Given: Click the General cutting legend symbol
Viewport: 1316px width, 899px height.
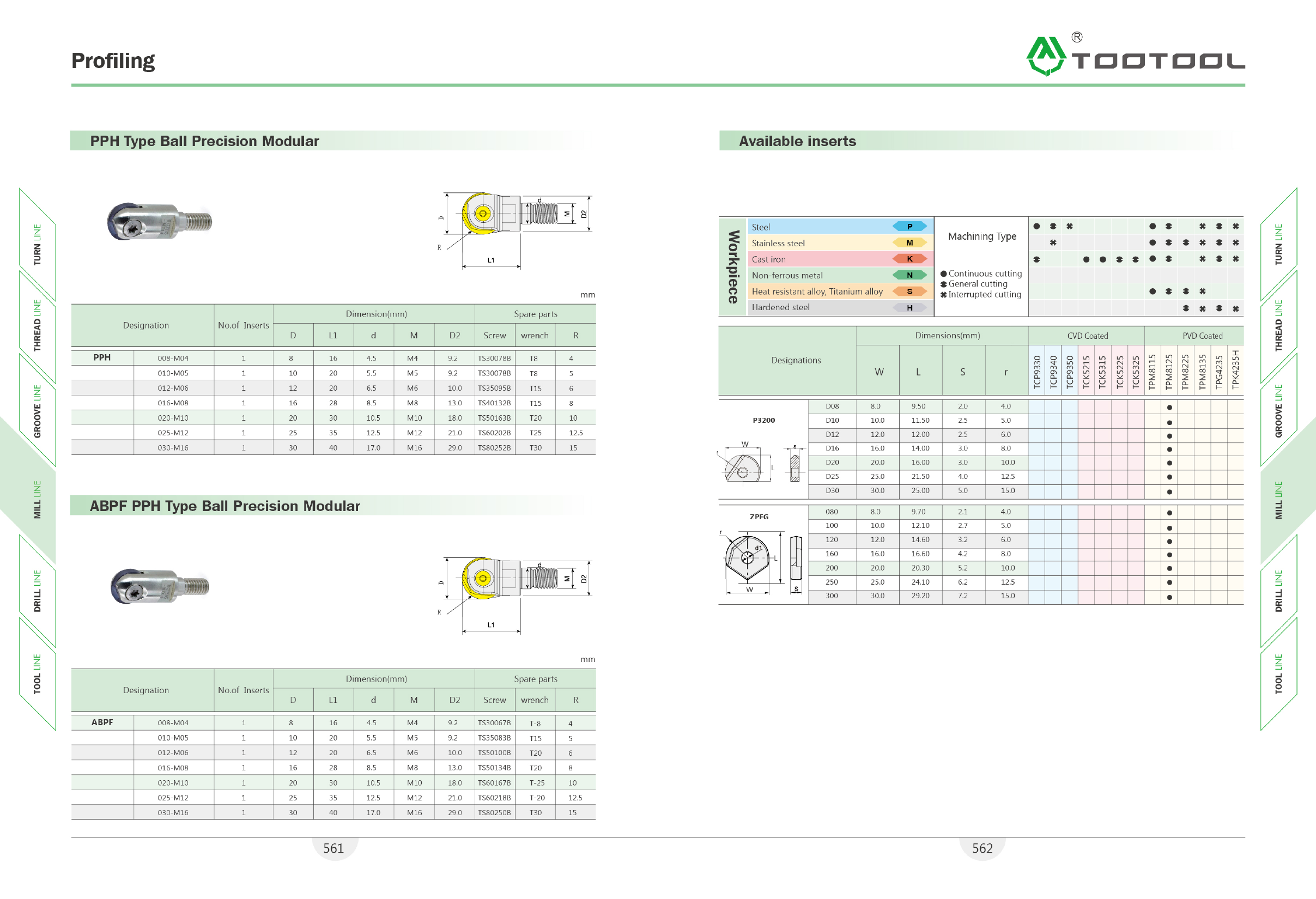Looking at the screenshot, I should point(943,284).
